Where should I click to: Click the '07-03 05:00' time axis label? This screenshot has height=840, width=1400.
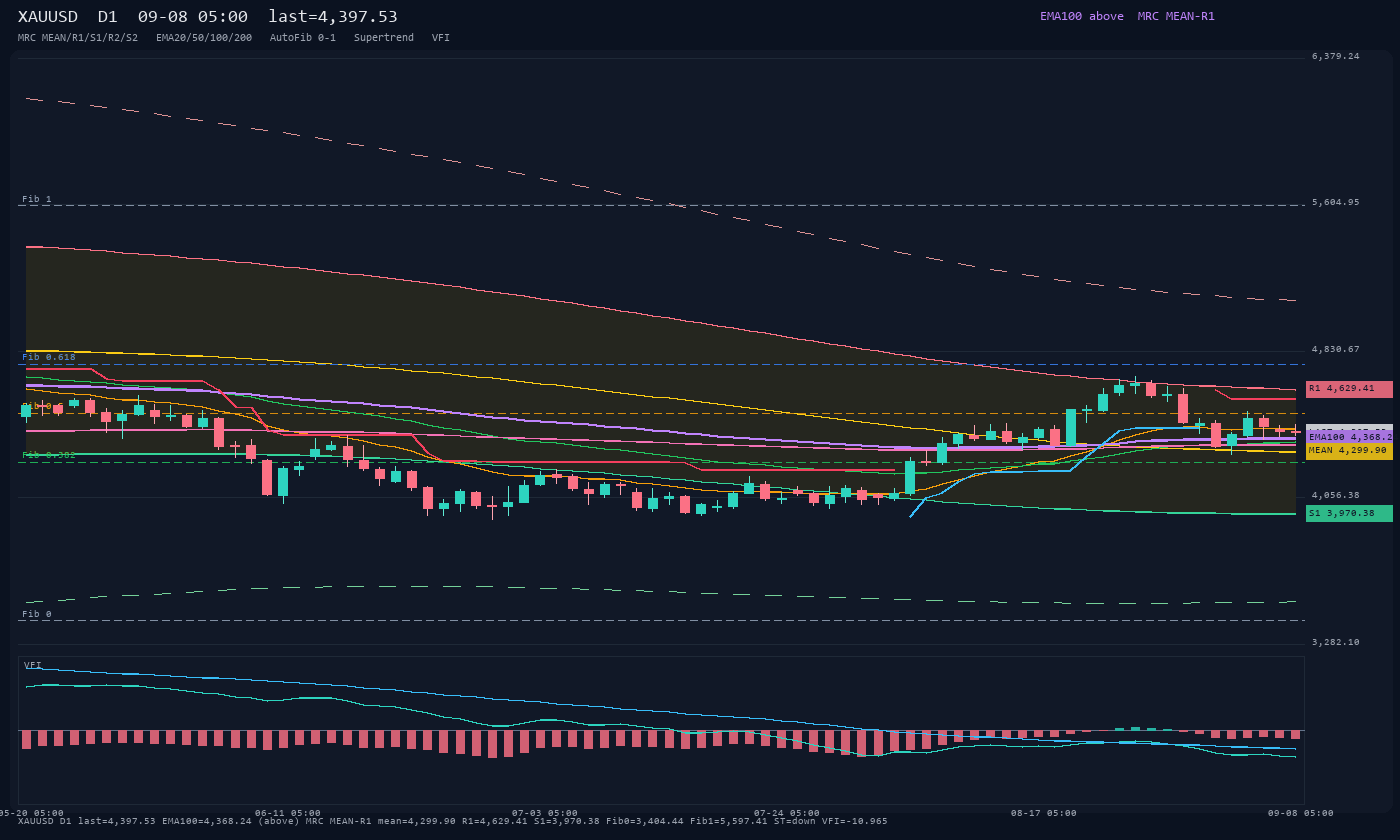pos(545,813)
